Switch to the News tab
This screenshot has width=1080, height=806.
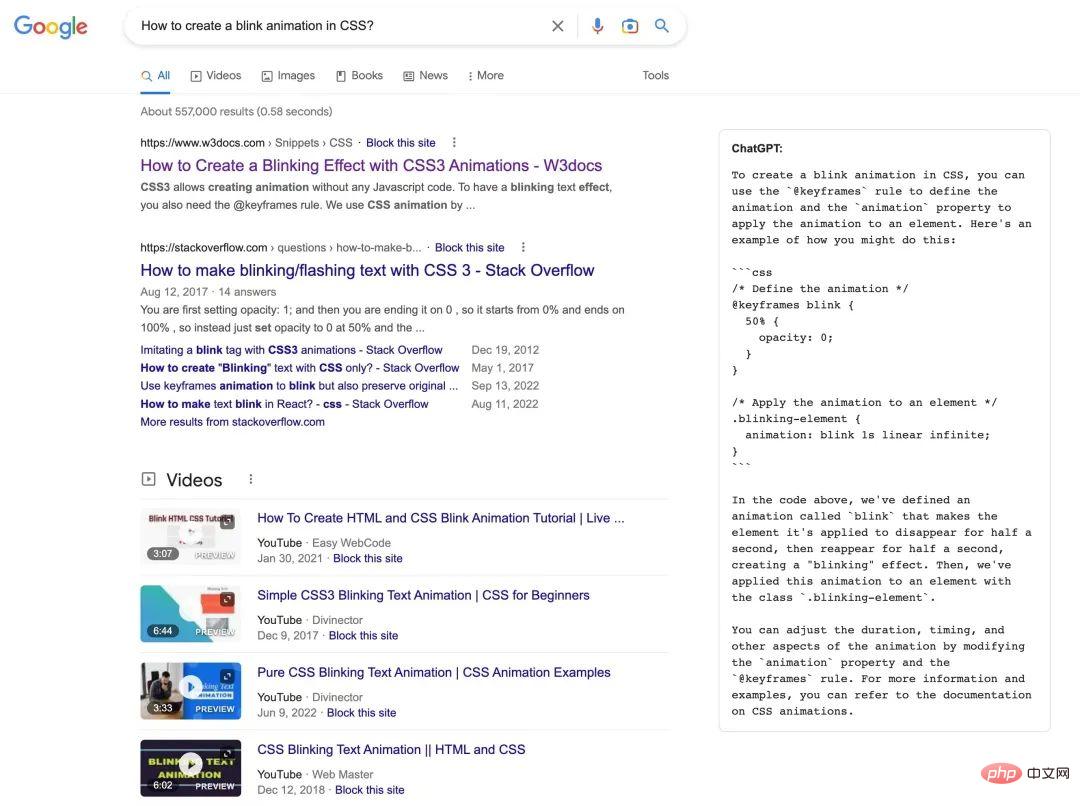425,76
